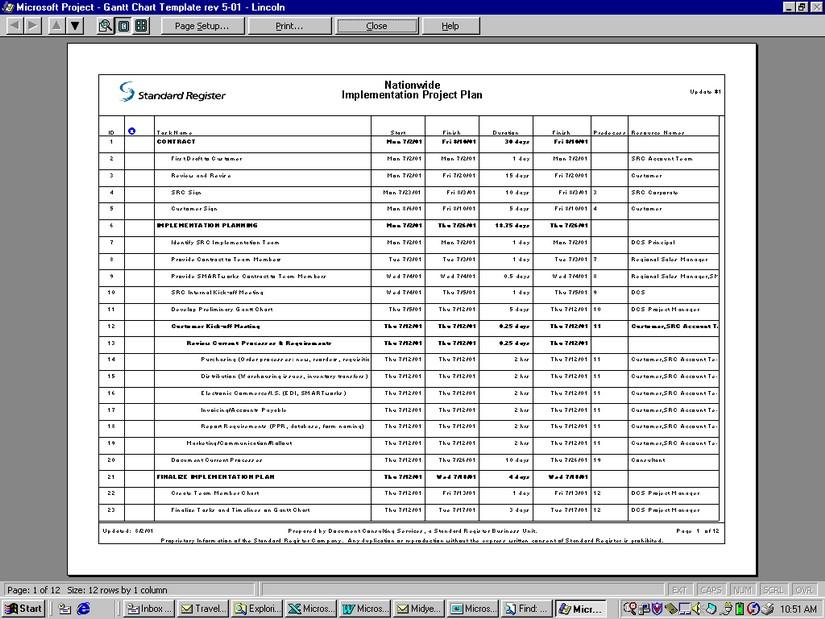825x619 pixels.
Task: Switch to the Travel taskbar window
Action: tap(203, 608)
